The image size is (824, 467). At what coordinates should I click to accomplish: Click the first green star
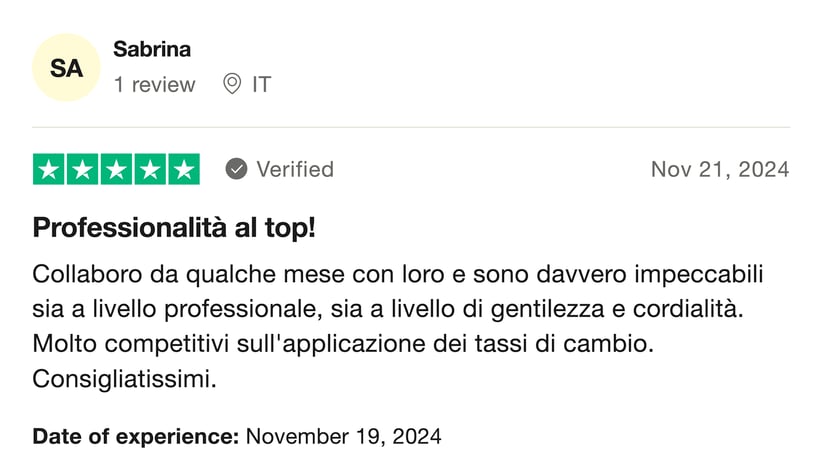point(50,170)
